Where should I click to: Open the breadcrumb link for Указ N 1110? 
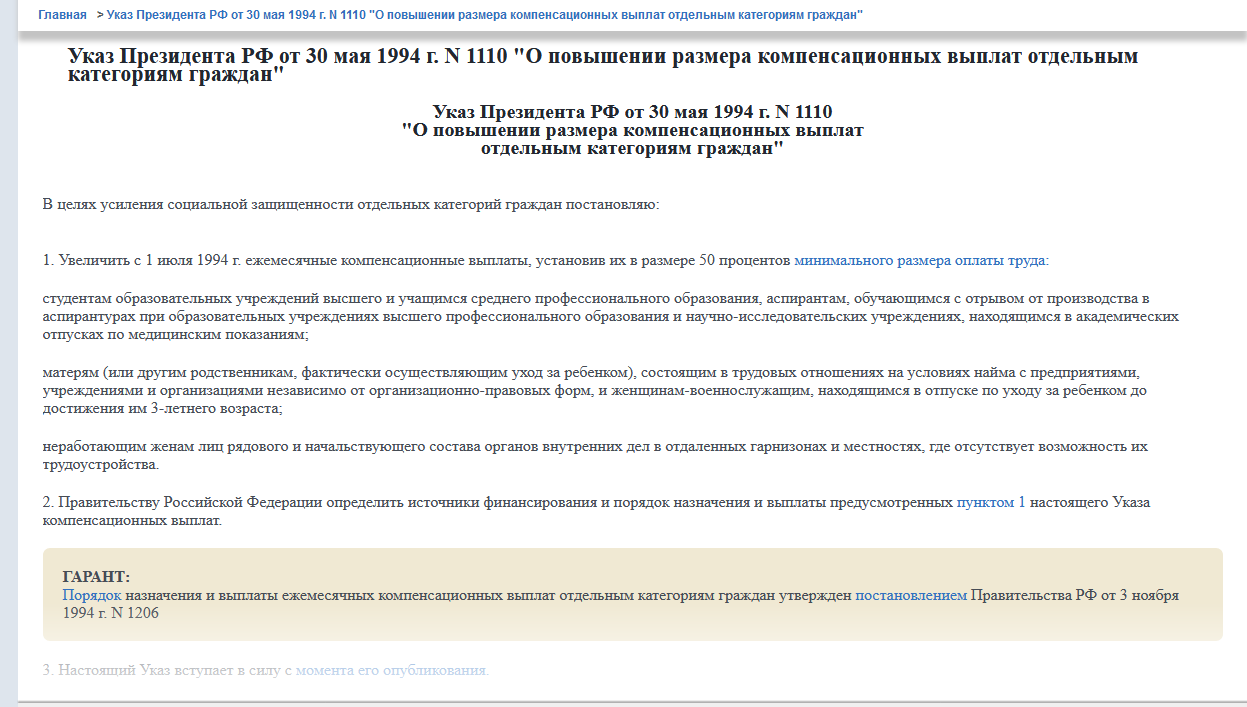pyautogui.click(x=485, y=15)
